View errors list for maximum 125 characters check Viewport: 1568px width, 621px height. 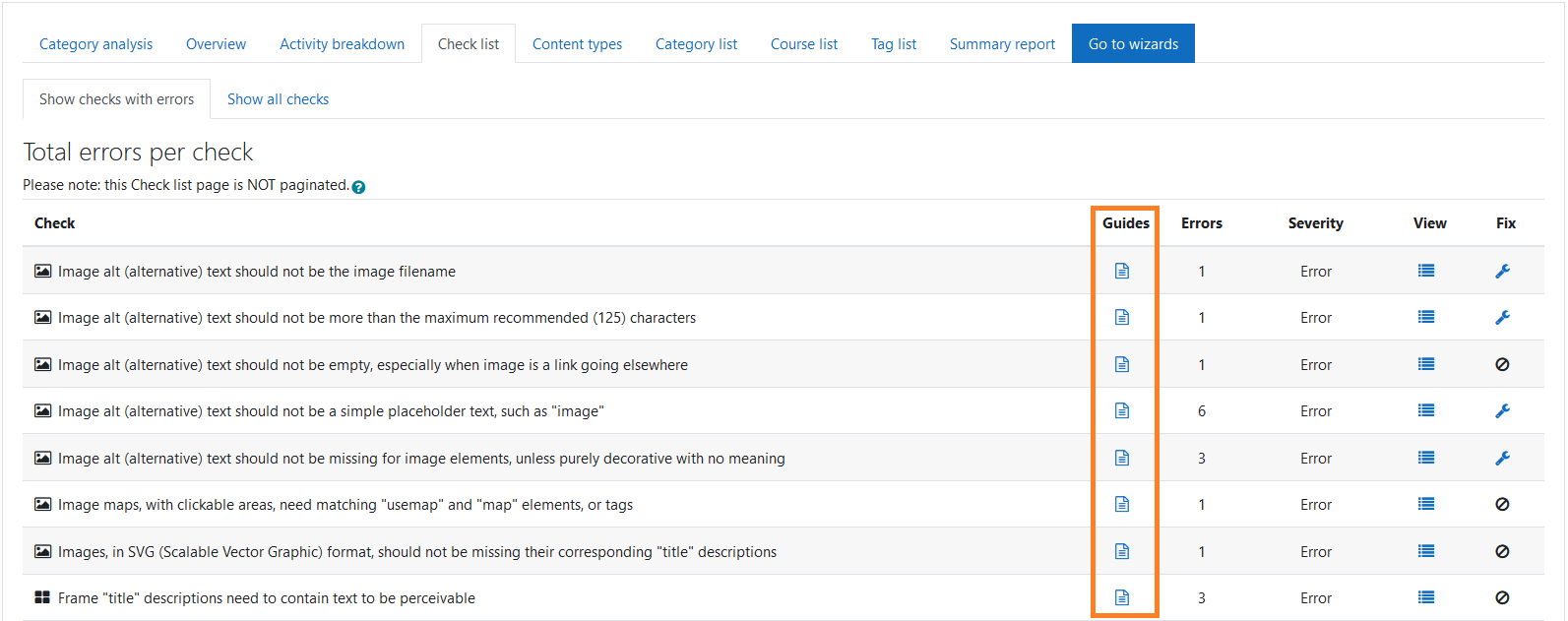point(1426,317)
